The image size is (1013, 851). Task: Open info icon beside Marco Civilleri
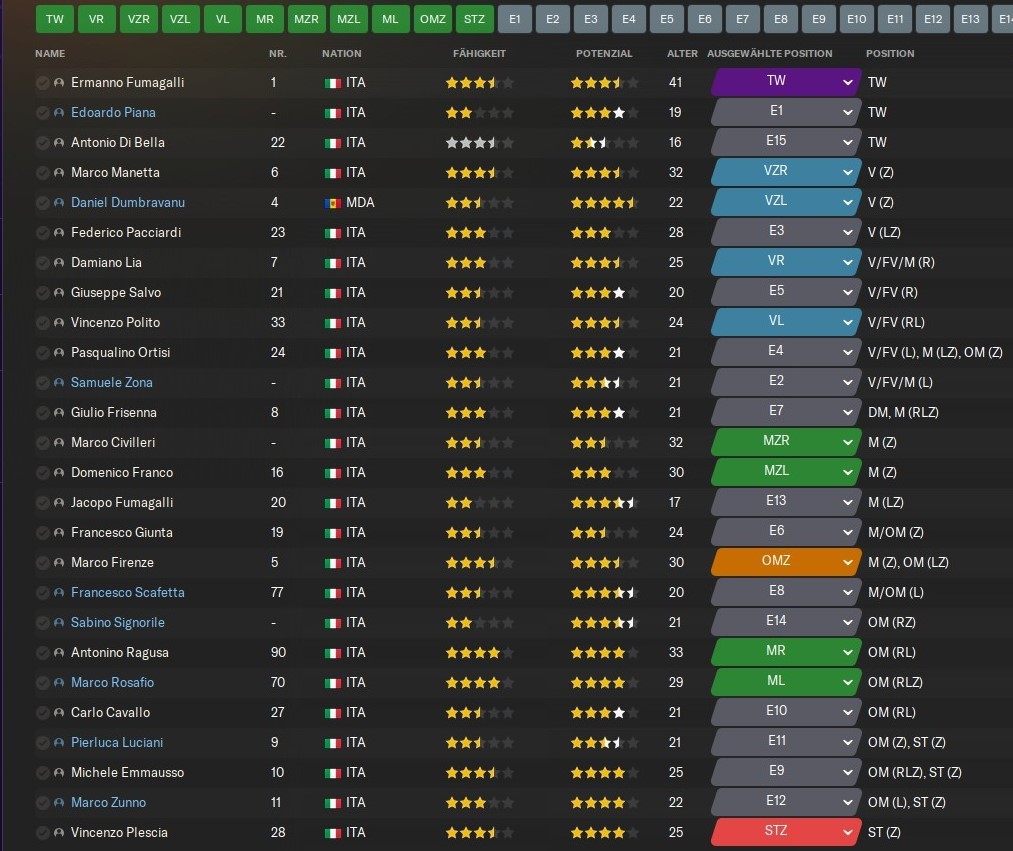pos(59,443)
